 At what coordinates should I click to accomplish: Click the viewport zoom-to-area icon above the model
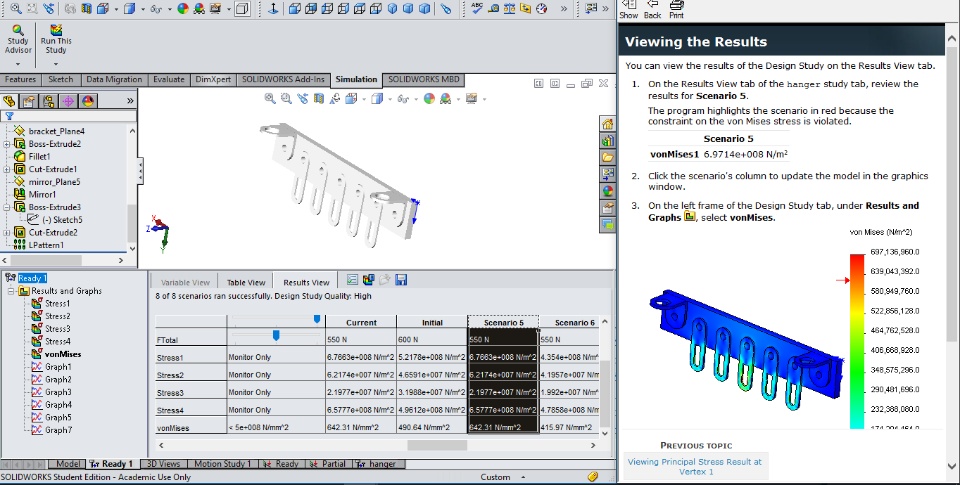coord(286,98)
